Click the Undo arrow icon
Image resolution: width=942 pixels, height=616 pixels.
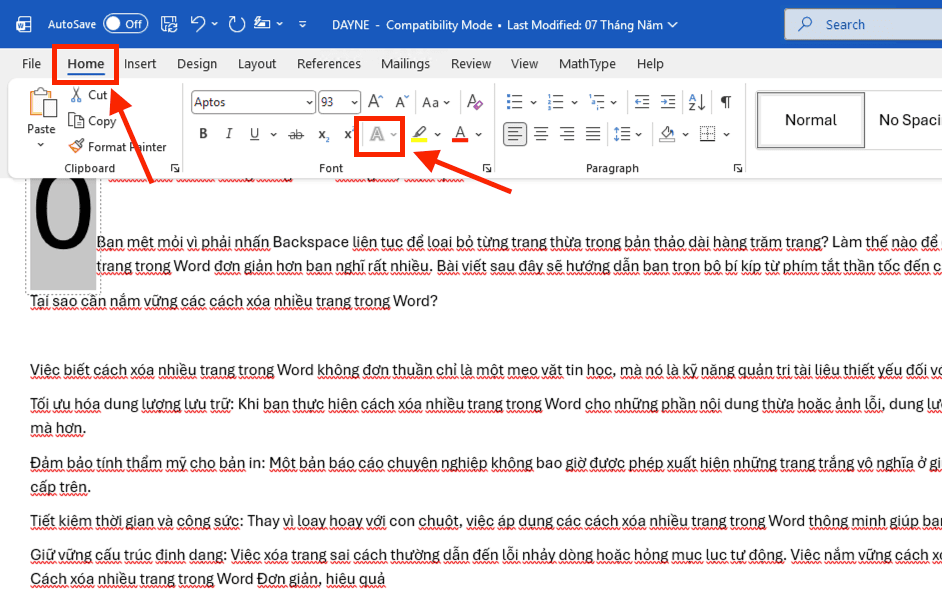pos(198,24)
